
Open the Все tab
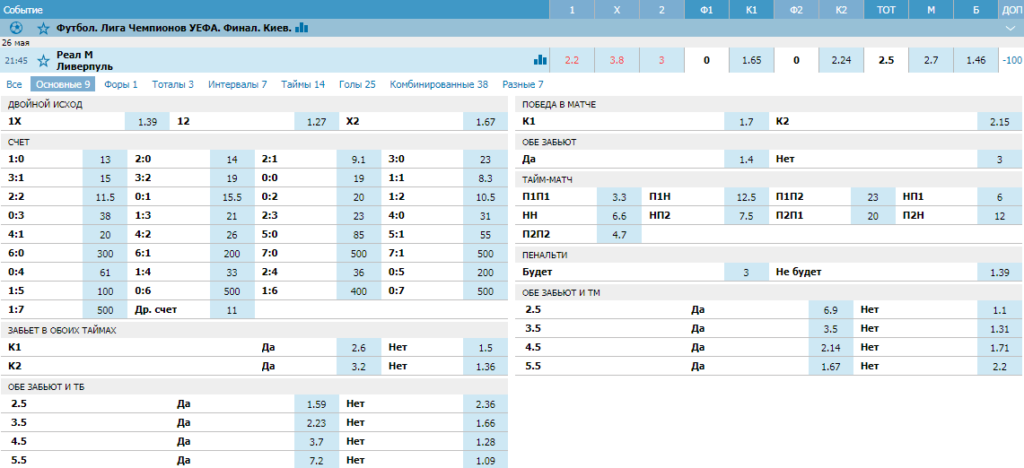14,84
